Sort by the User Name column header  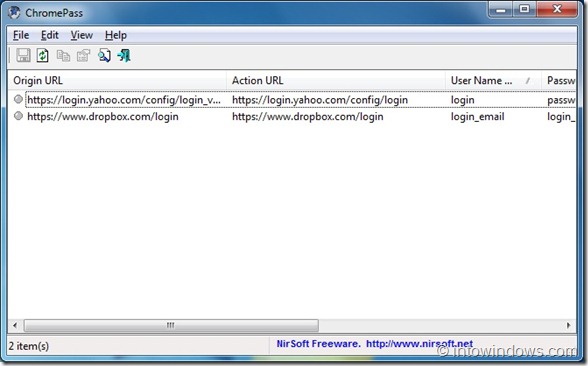pos(493,80)
